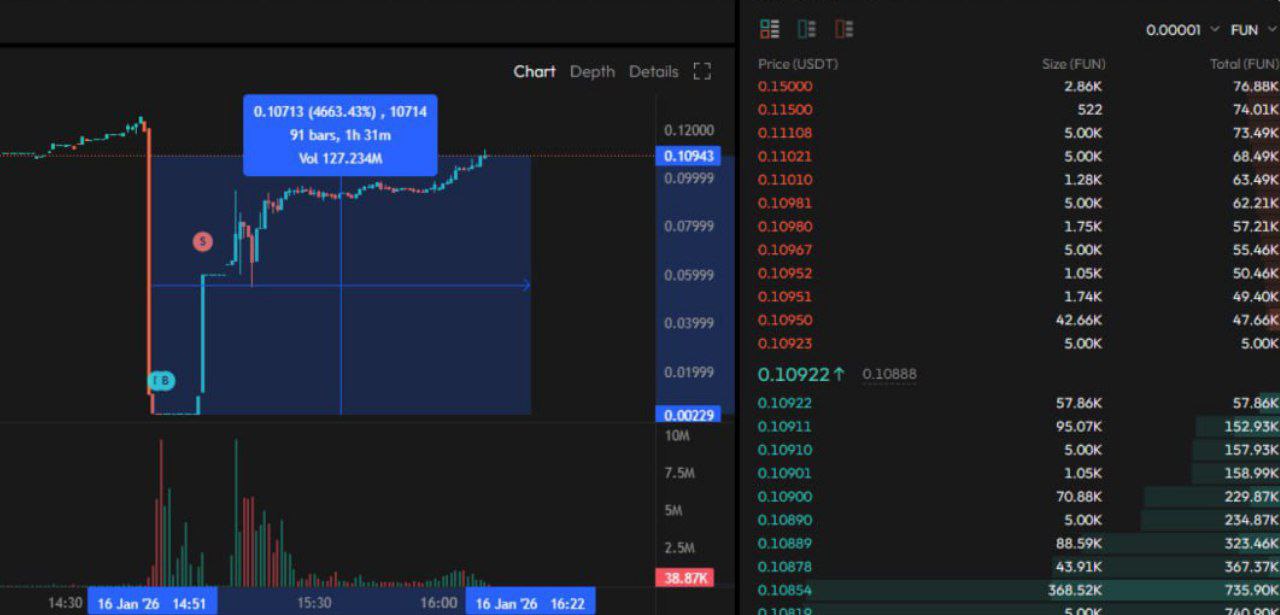The image size is (1280, 615).
Task: Select ask price 0.11500
Action: (785, 109)
